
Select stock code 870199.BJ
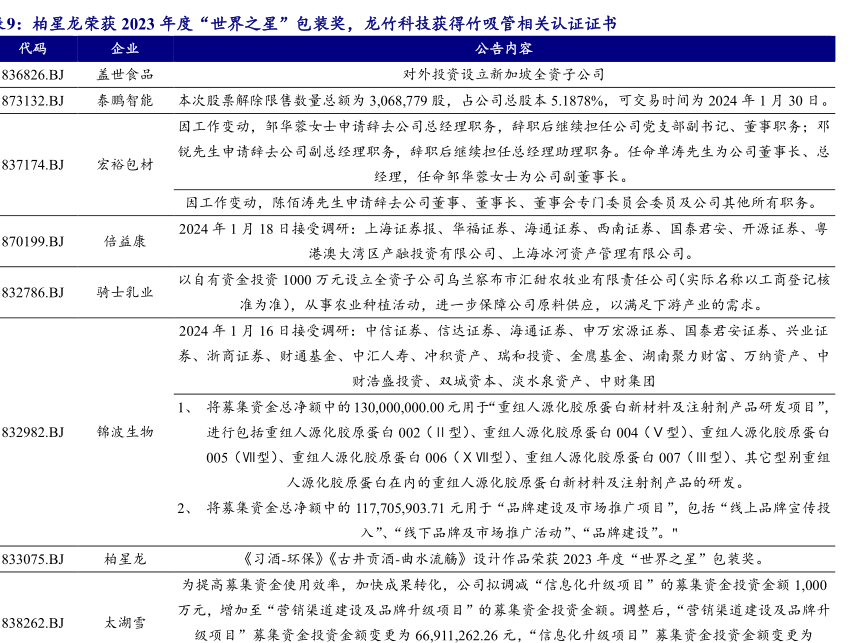coord(33,241)
